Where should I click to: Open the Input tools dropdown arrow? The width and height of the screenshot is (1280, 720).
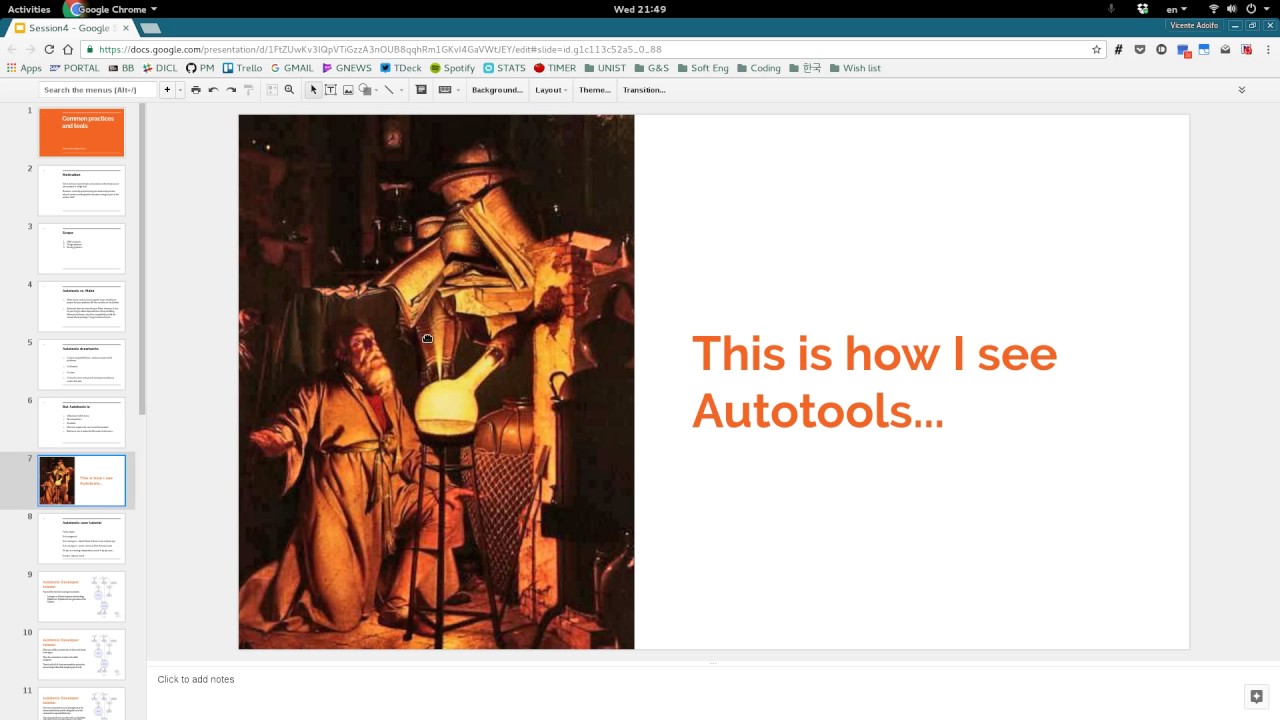point(458,90)
